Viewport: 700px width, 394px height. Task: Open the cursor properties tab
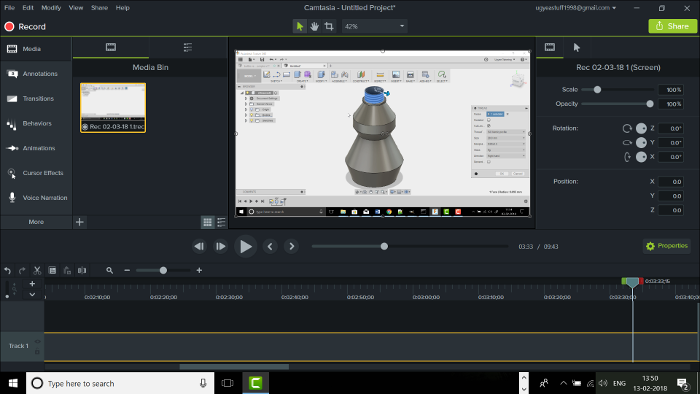tap(576, 47)
